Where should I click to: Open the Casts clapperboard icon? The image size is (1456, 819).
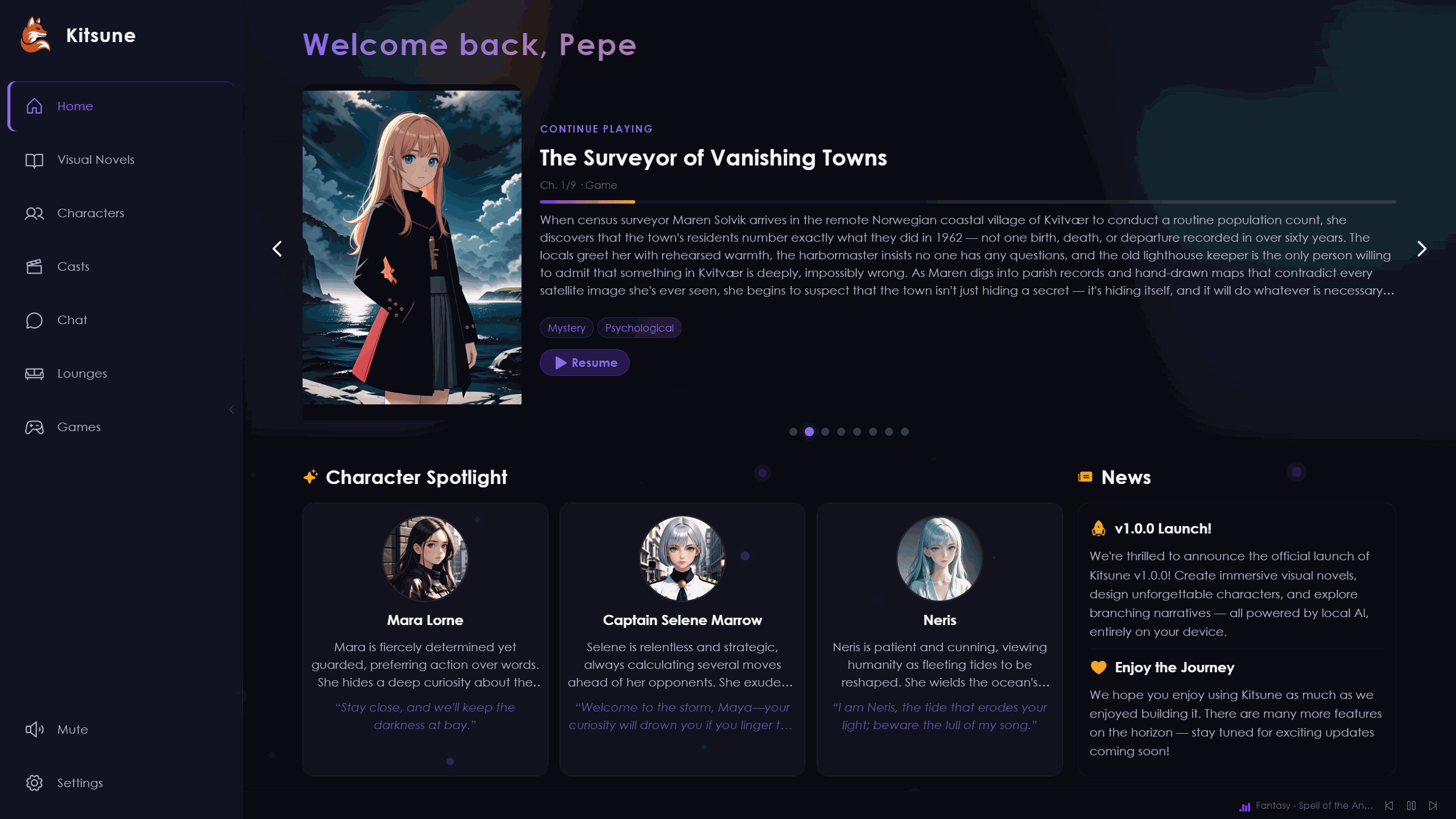point(34,267)
